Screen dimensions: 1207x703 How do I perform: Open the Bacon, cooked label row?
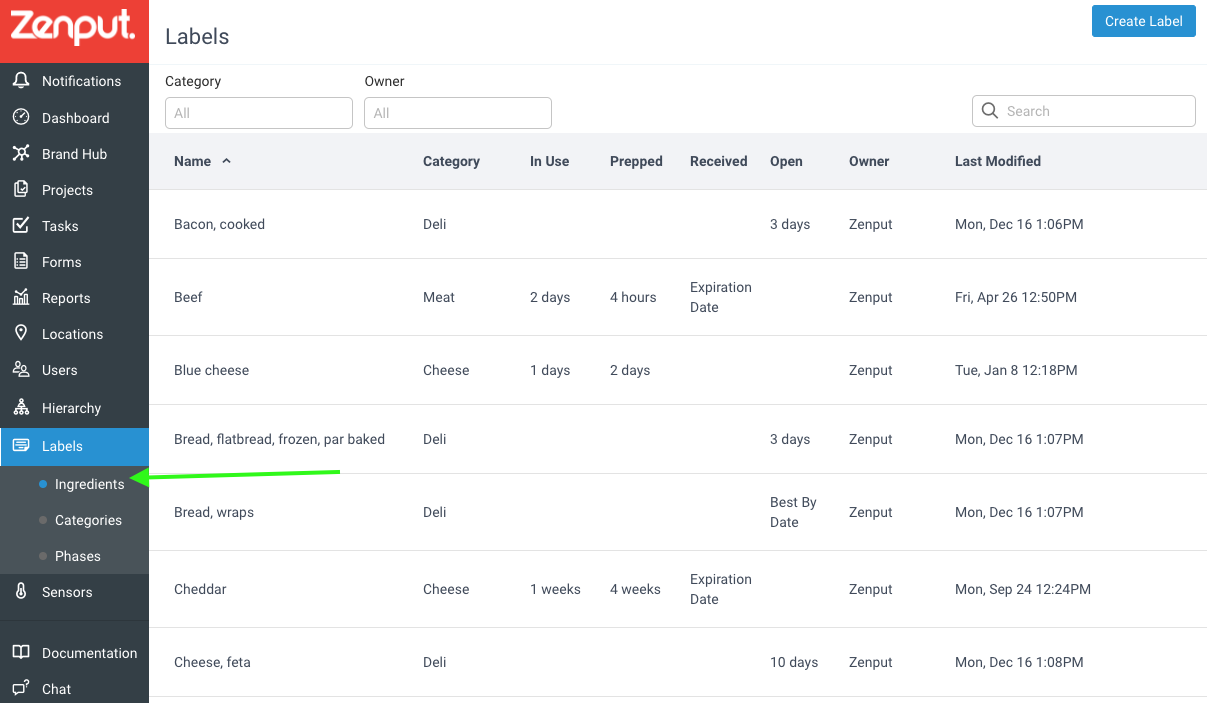678,224
